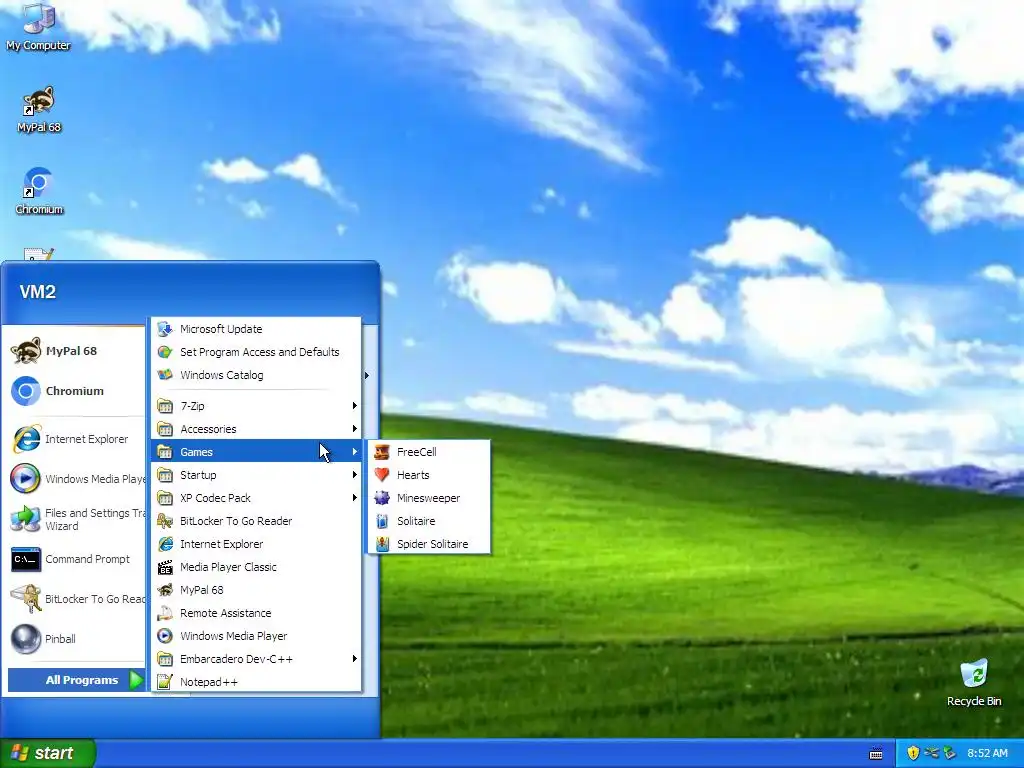Open Solitaire from the Games list

pyautogui.click(x=428, y=520)
